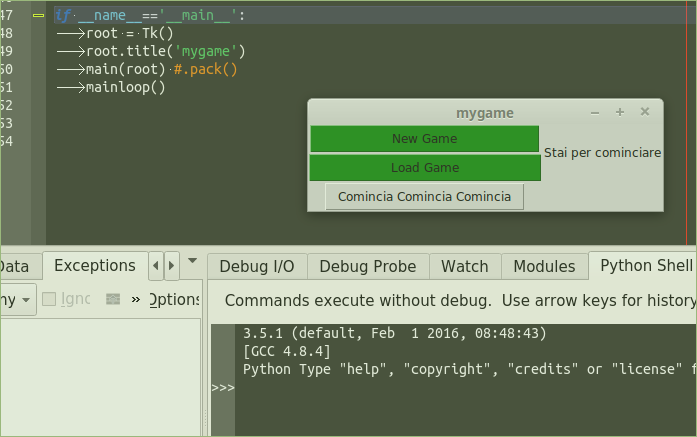Image resolution: width=697 pixels, height=437 pixels.
Task: Maximize the mygame window
Action: [x=620, y=112]
